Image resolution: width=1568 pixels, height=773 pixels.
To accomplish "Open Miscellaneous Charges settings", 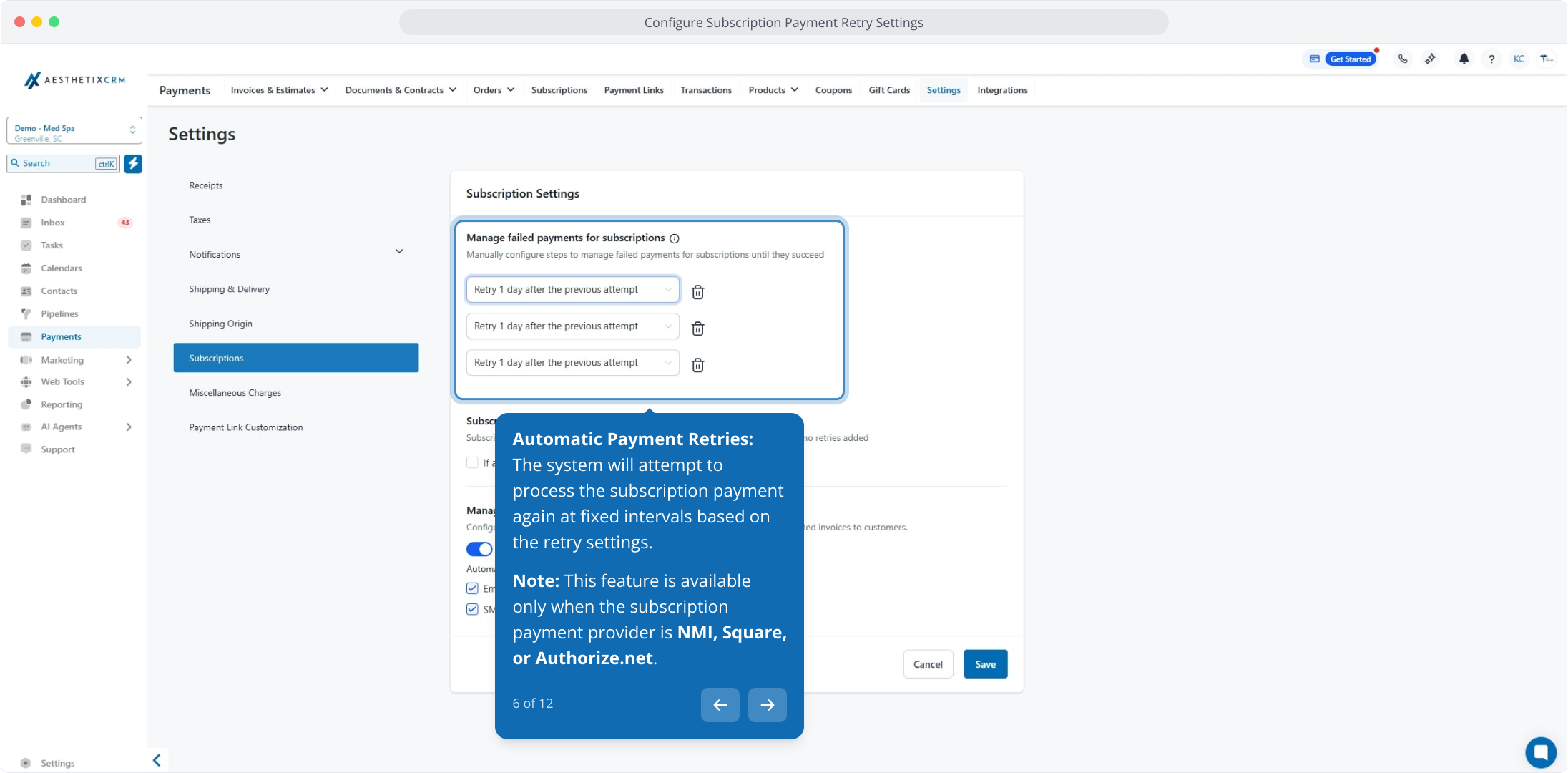I will [x=235, y=393].
